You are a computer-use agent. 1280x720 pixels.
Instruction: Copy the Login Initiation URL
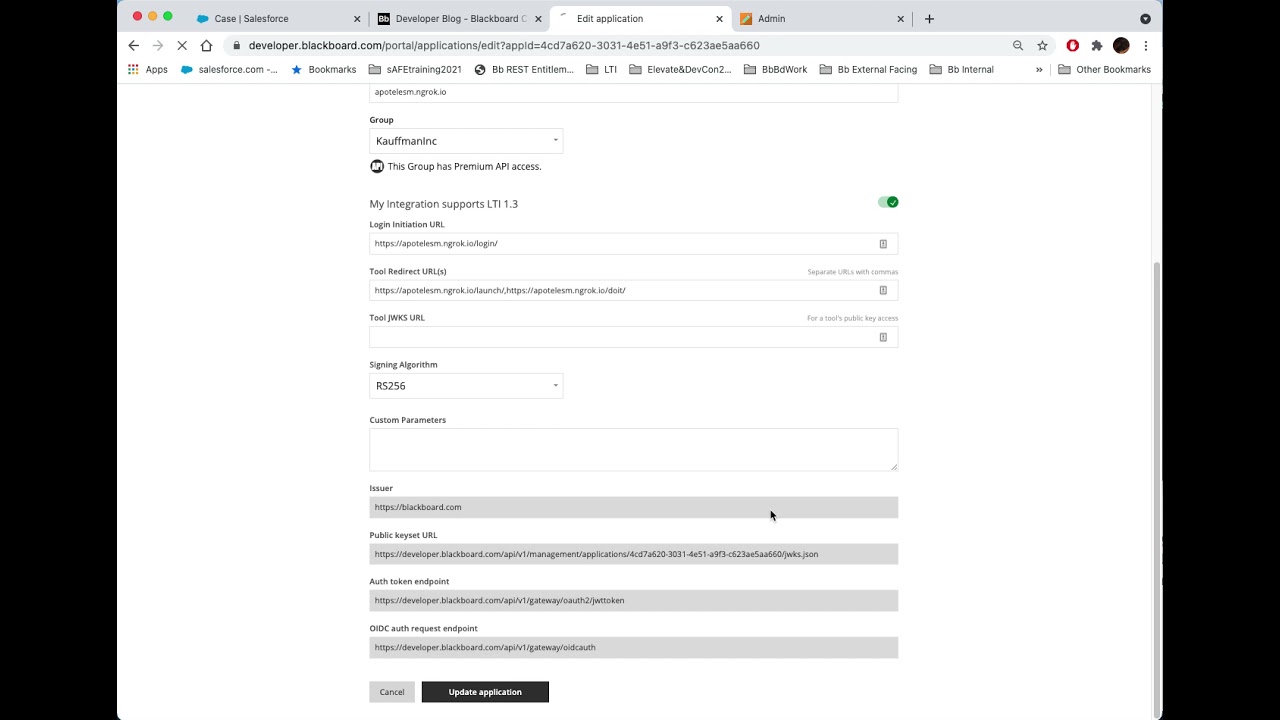coord(883,243)
